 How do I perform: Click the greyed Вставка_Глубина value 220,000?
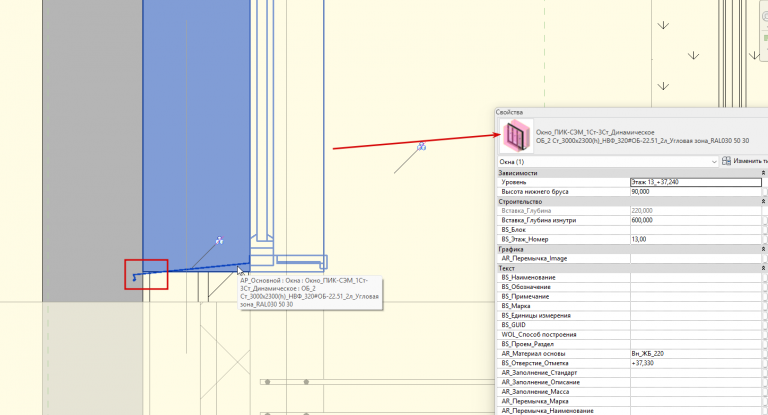(x=696, y=211)
